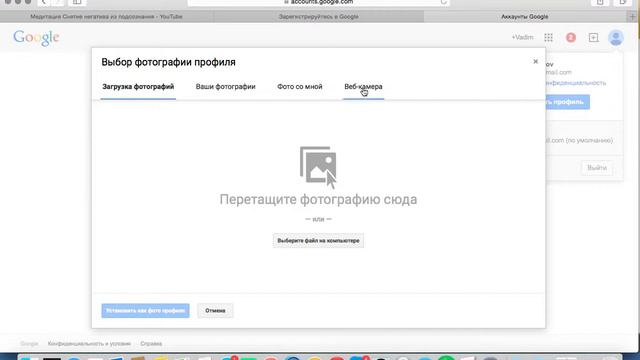
Task: Switch to the YouTube meditation browser tab
Action: [106, 17]
